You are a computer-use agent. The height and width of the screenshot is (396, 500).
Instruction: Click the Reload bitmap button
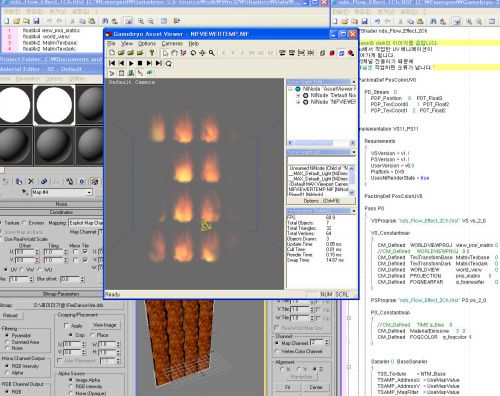(10, 315)
